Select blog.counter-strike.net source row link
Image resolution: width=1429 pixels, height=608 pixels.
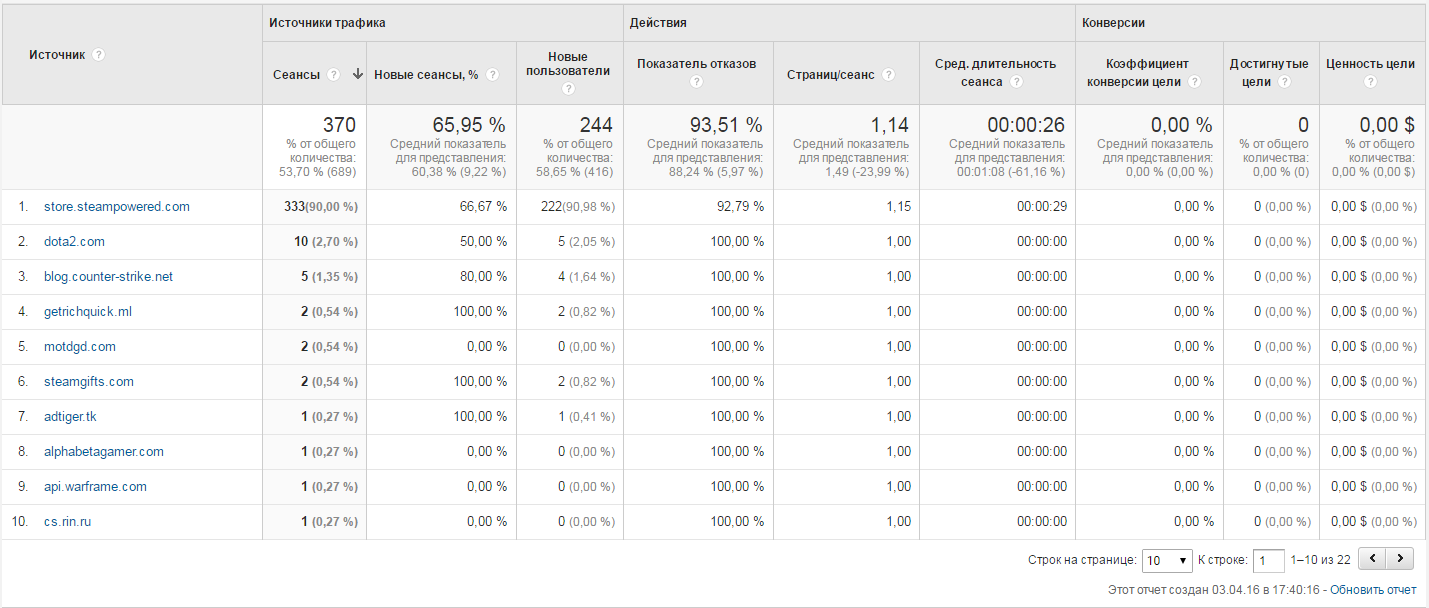tap(108, 277)
